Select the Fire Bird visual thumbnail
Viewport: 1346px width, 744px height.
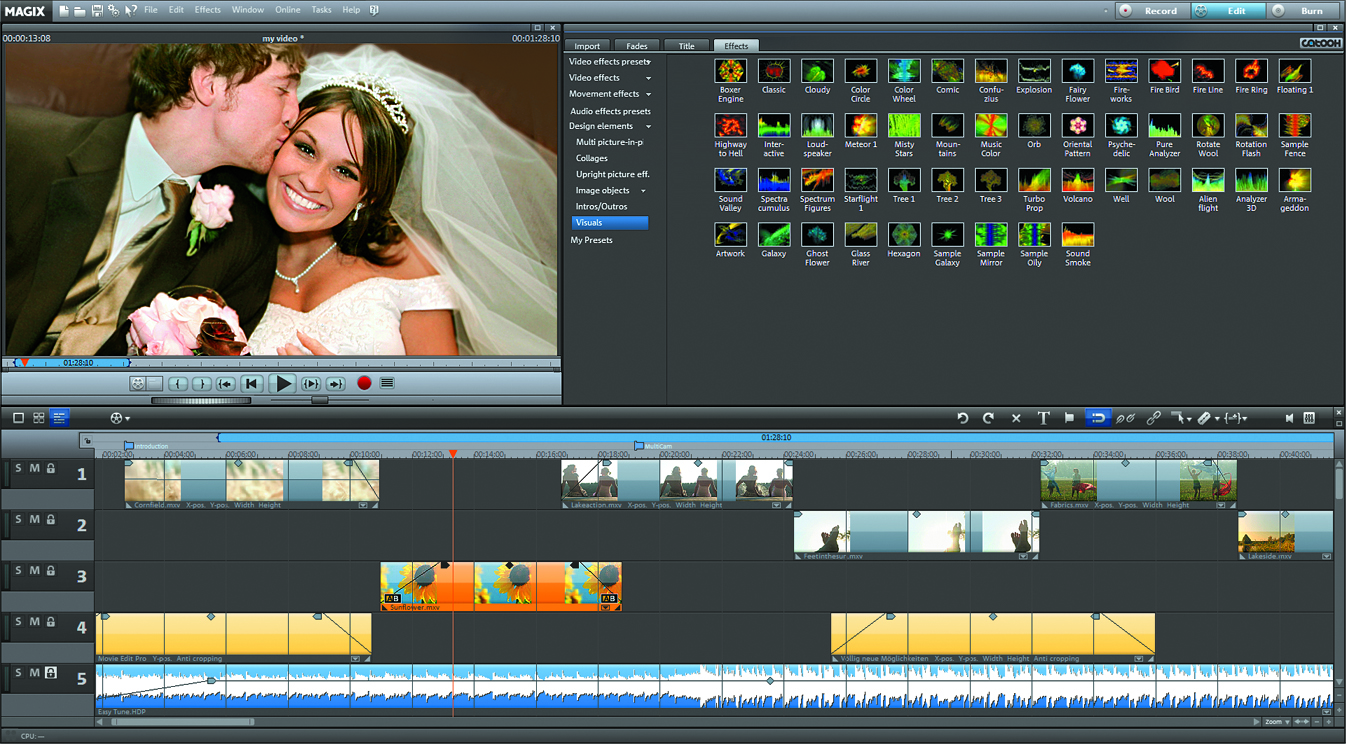(x=1164, y=71)
